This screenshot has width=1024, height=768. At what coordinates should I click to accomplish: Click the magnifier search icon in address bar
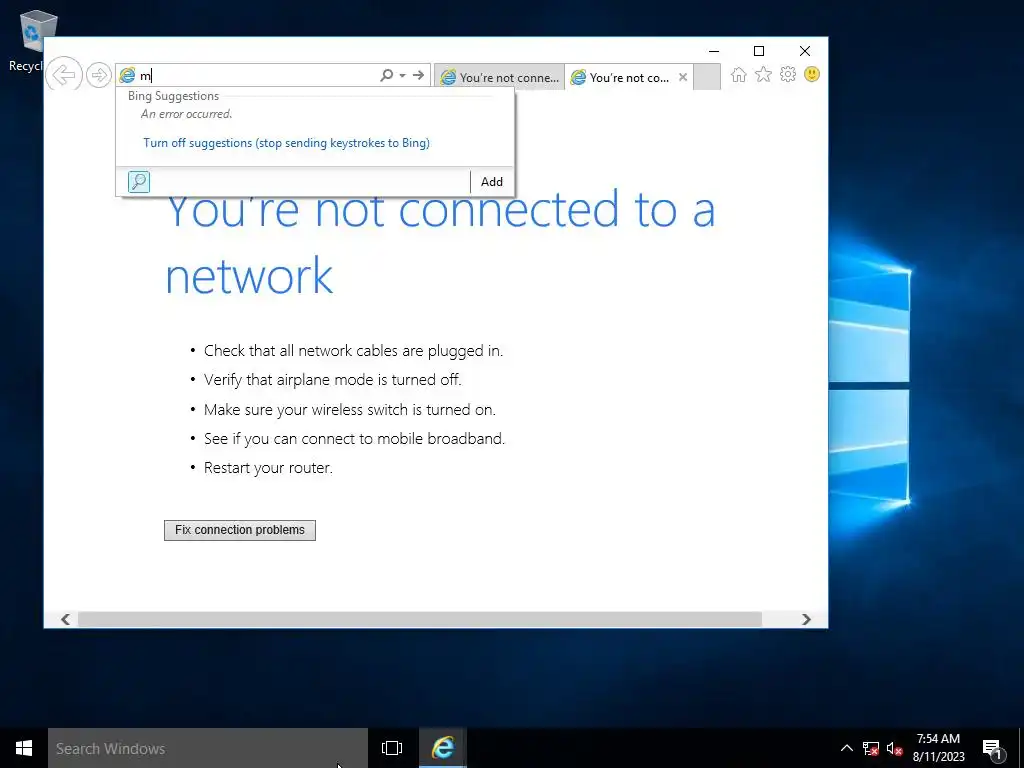[386, 75]
